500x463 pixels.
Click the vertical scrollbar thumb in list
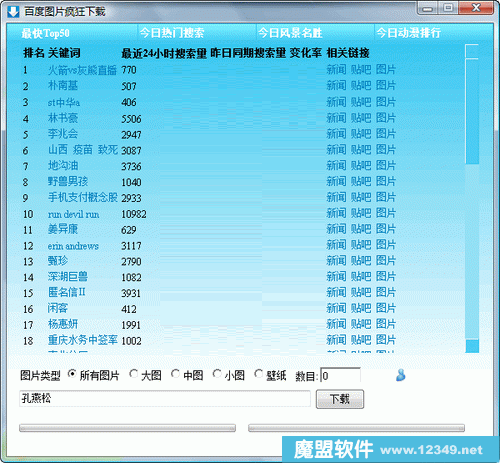pos(472,111)
